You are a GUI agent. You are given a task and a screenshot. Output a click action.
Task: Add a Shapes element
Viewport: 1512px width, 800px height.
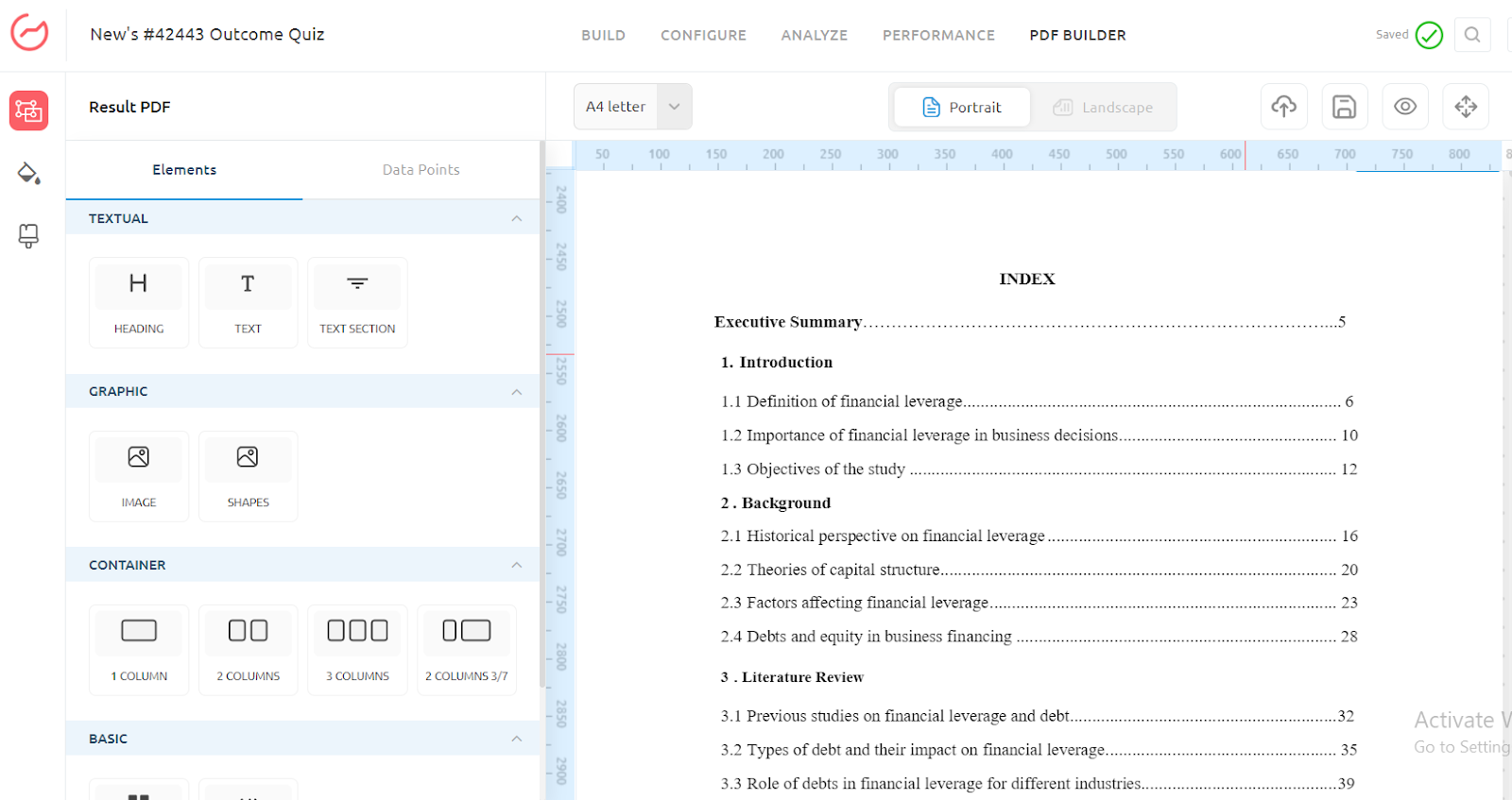248,476
